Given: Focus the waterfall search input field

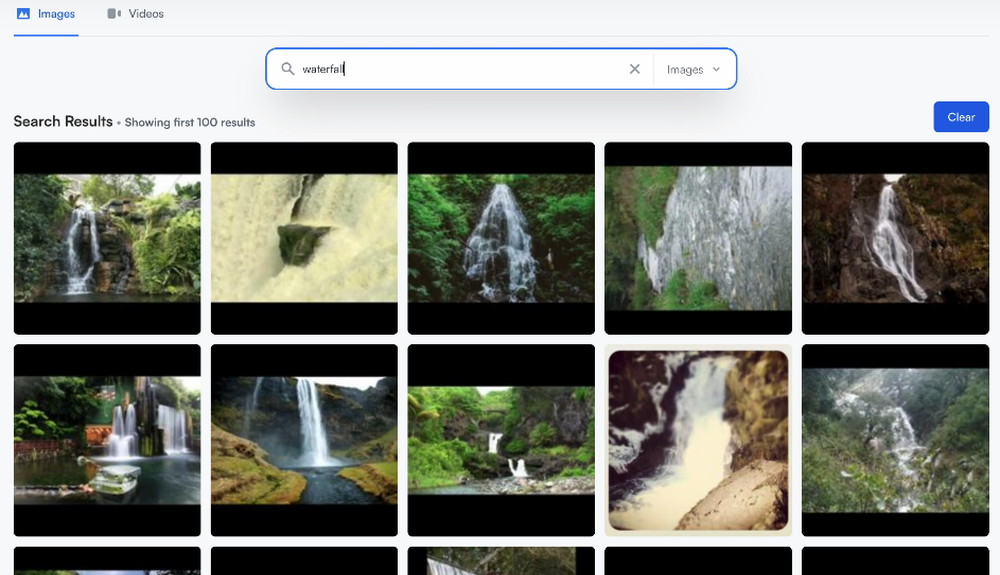Looking at the screenshot, I should (x=460, y=69).
